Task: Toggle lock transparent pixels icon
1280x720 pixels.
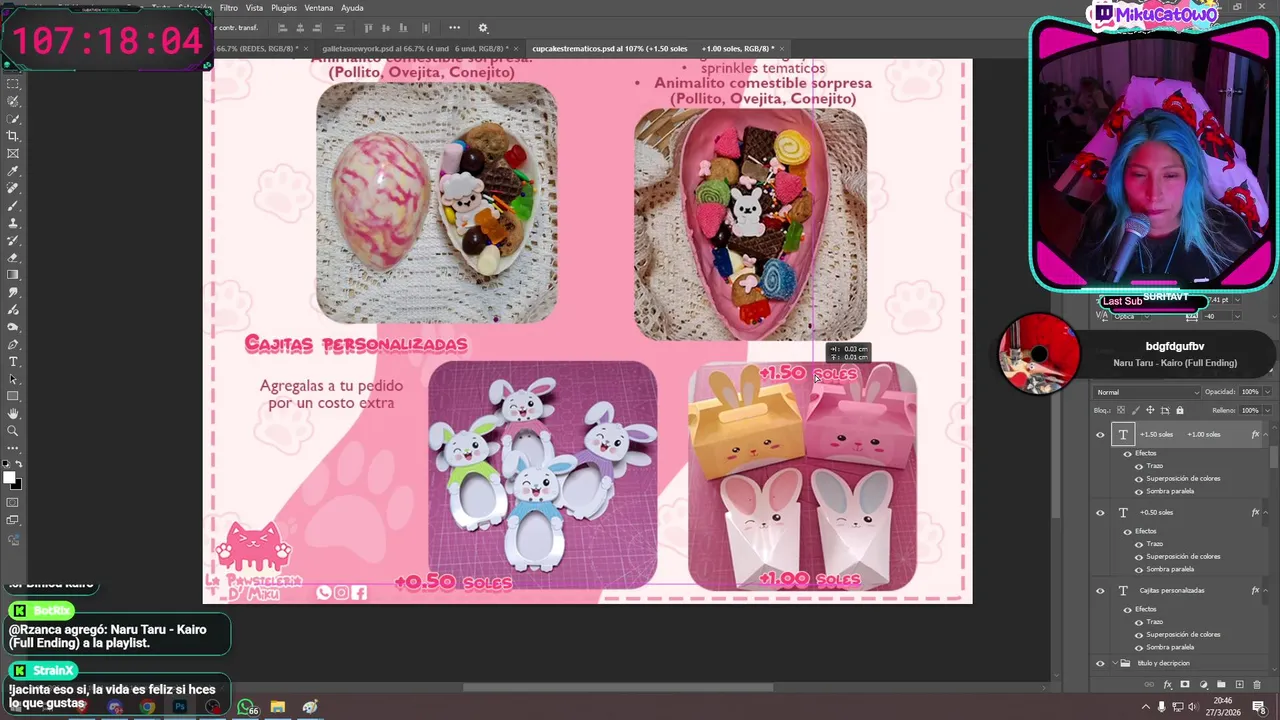Action: point(1120,410)
